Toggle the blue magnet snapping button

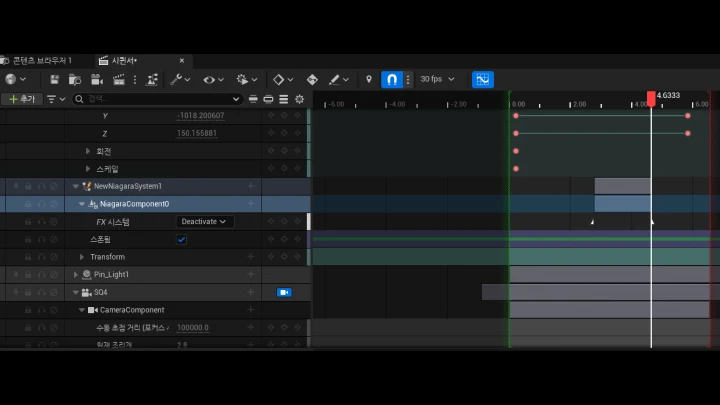392,79
